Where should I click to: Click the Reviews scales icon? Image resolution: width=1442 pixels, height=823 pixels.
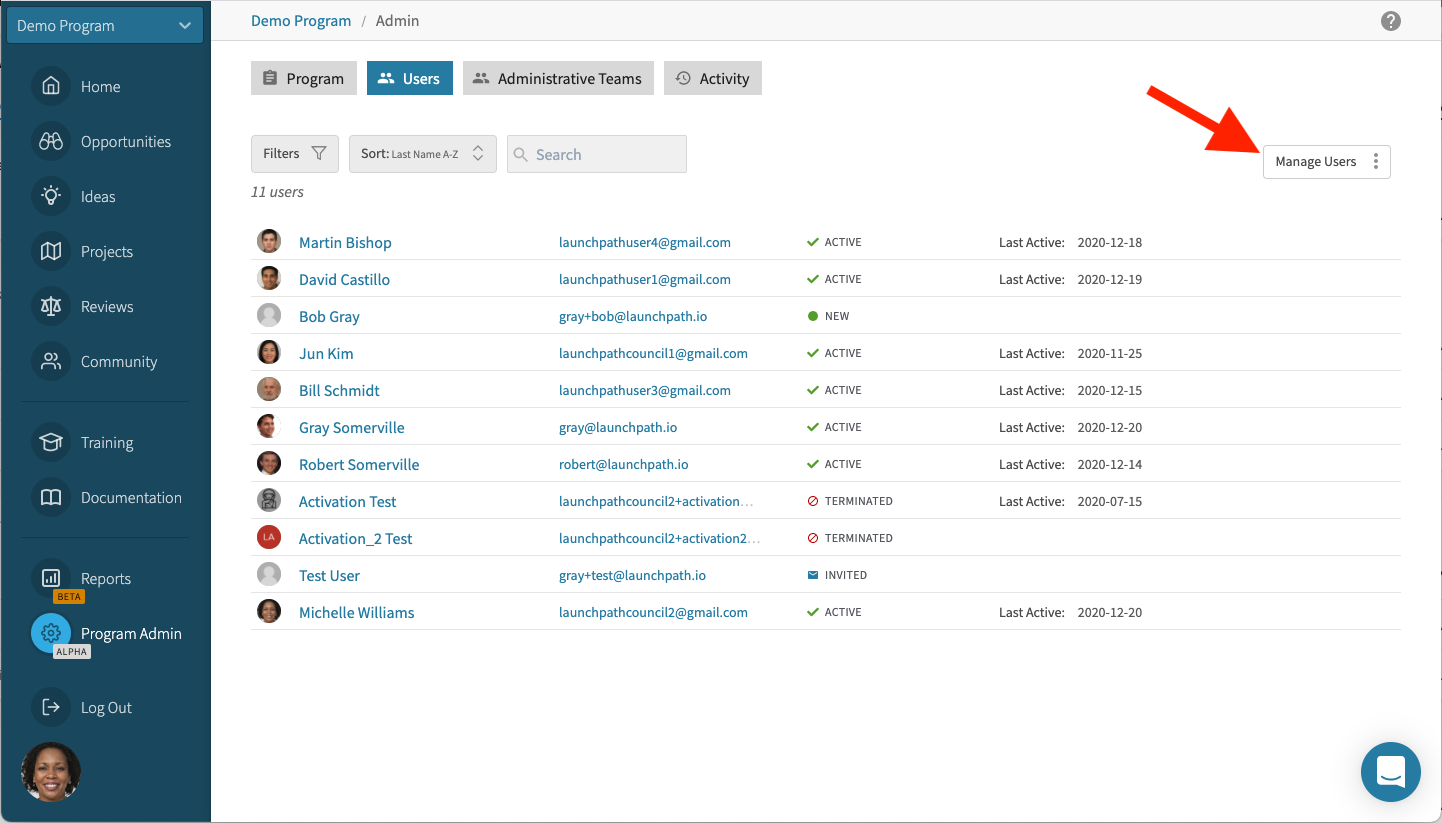click(51, 307)
